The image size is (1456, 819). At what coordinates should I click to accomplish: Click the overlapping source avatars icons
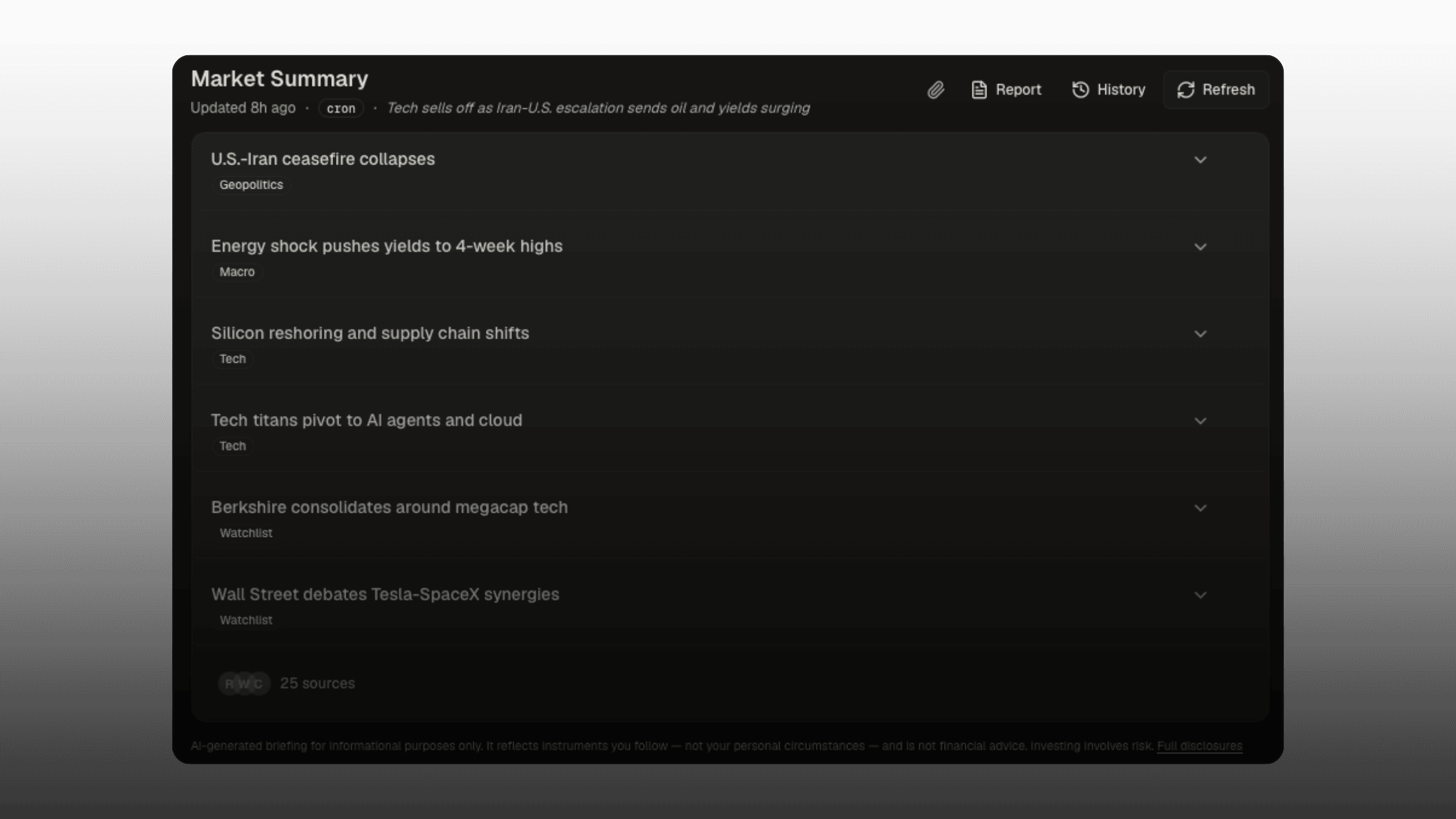(x=244, y=684)
